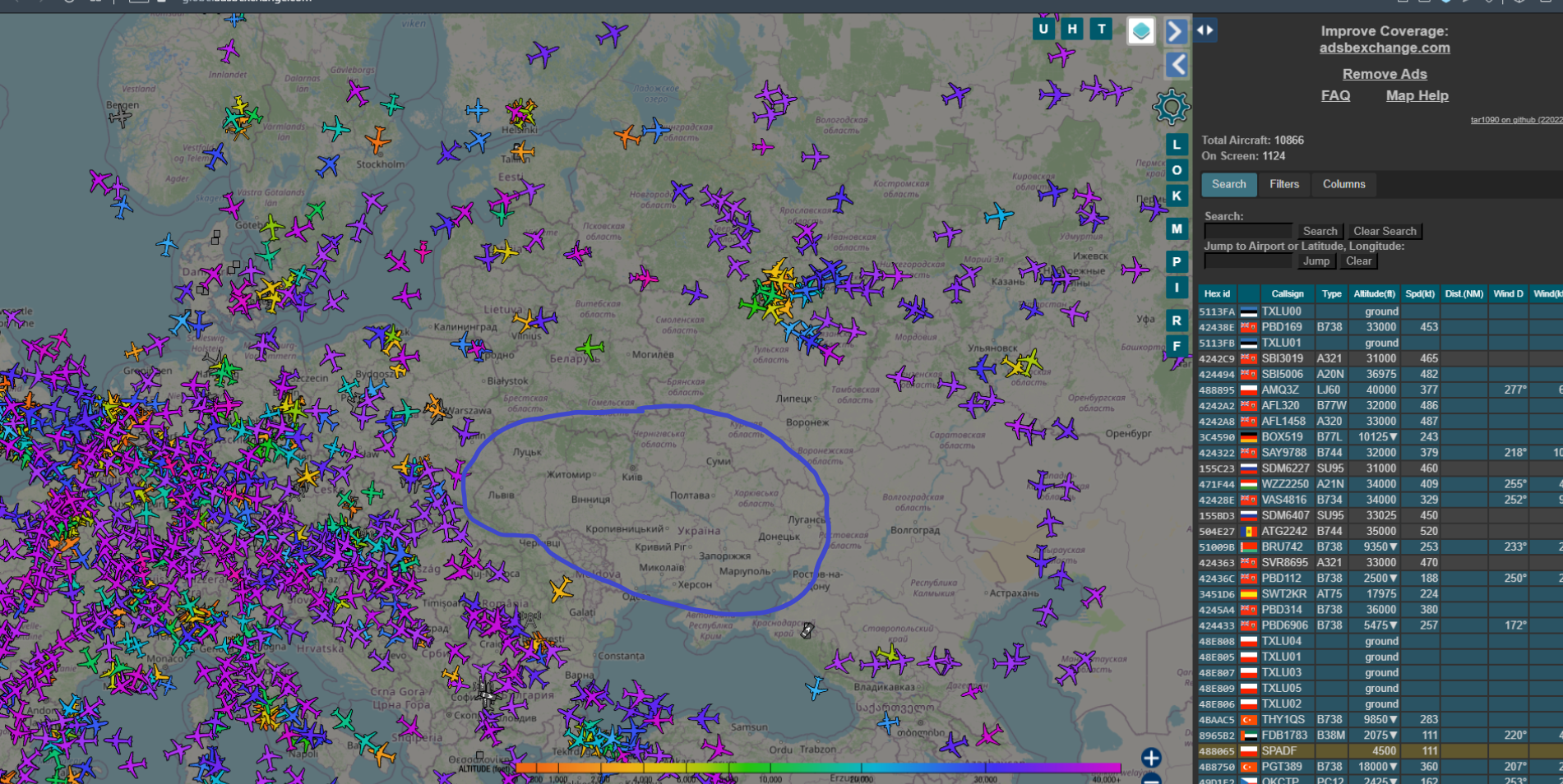Open the map layers selector icon
Viewport: 1563px width, 784px height.
tap(1140, 31)
